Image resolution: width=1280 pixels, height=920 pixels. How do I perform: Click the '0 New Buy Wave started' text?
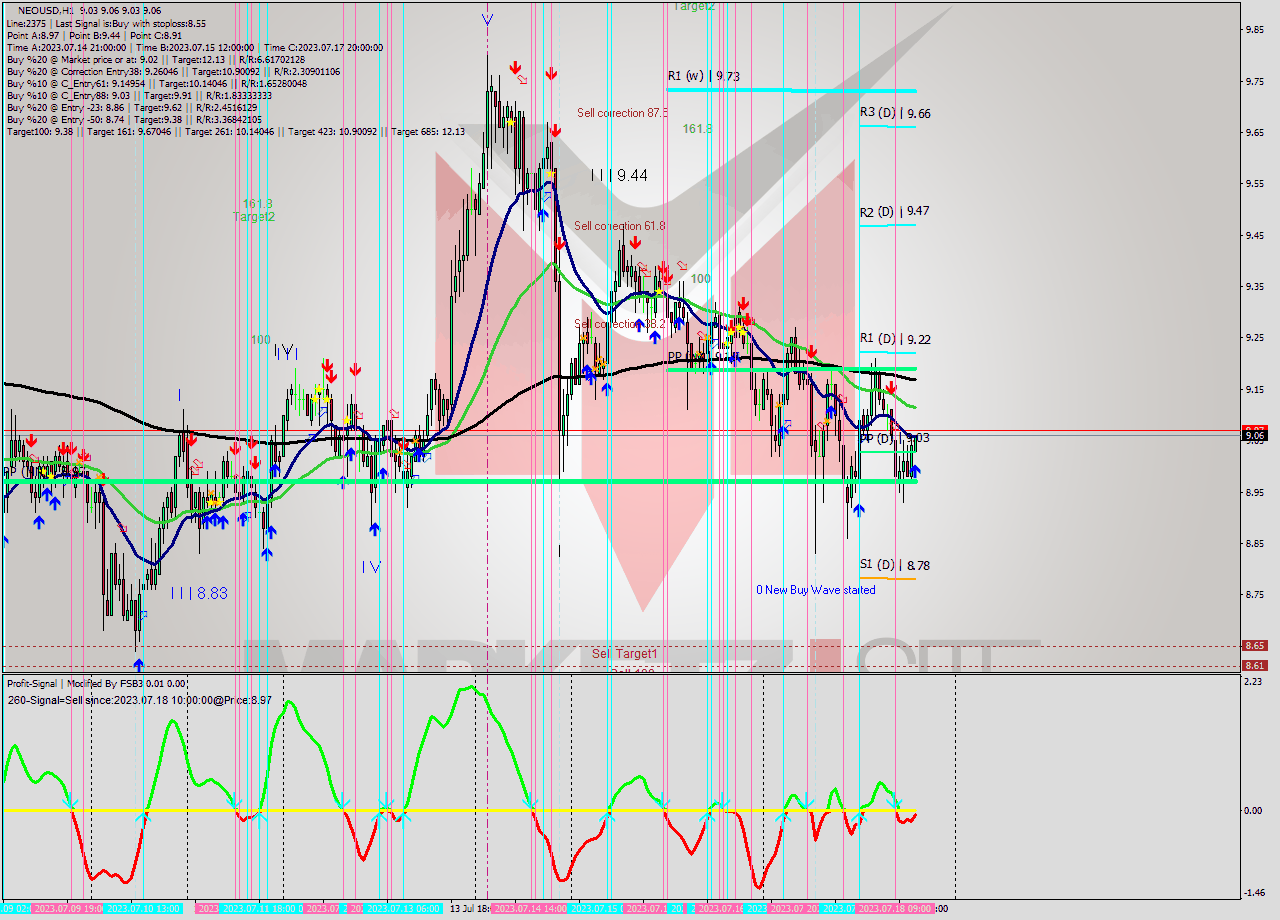[816, 590]
